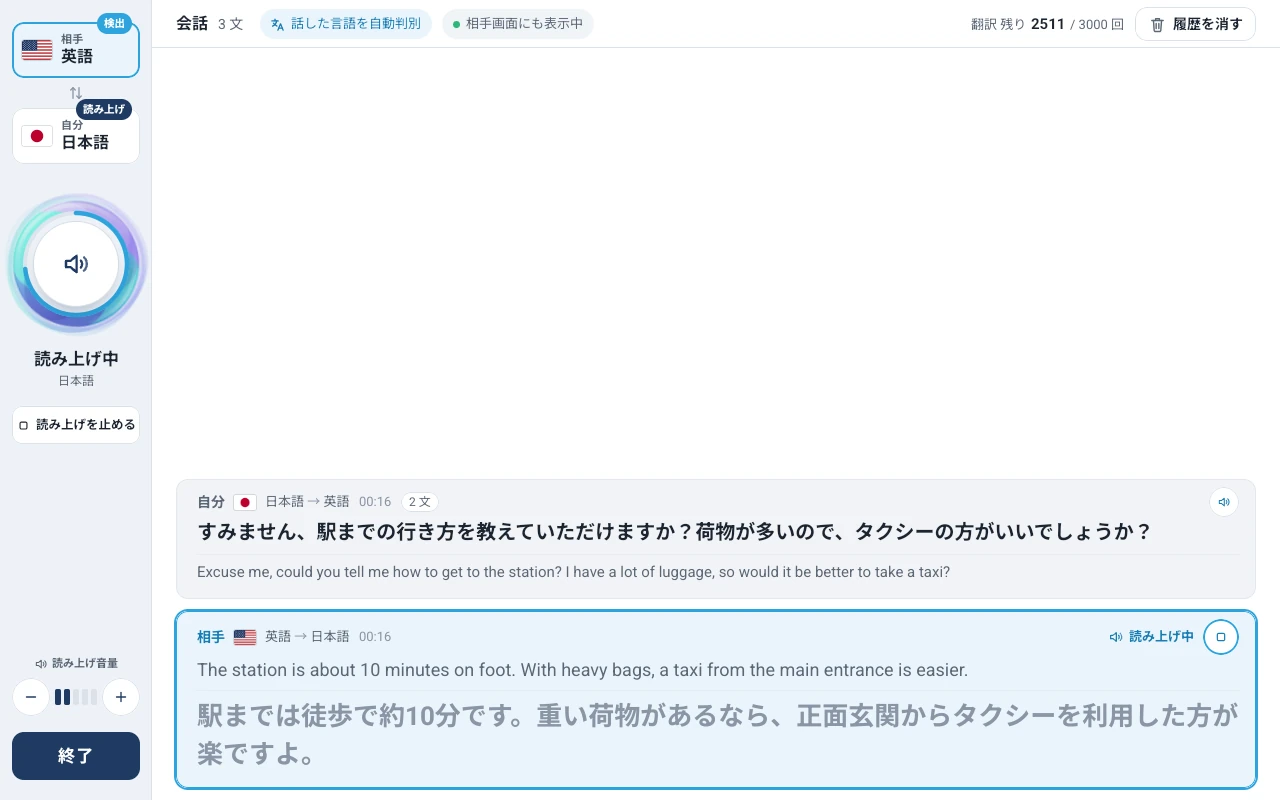
Task: Click the 読み上げ badge on 自分 card
Action: pyautogui.click(x=104, y=110)
